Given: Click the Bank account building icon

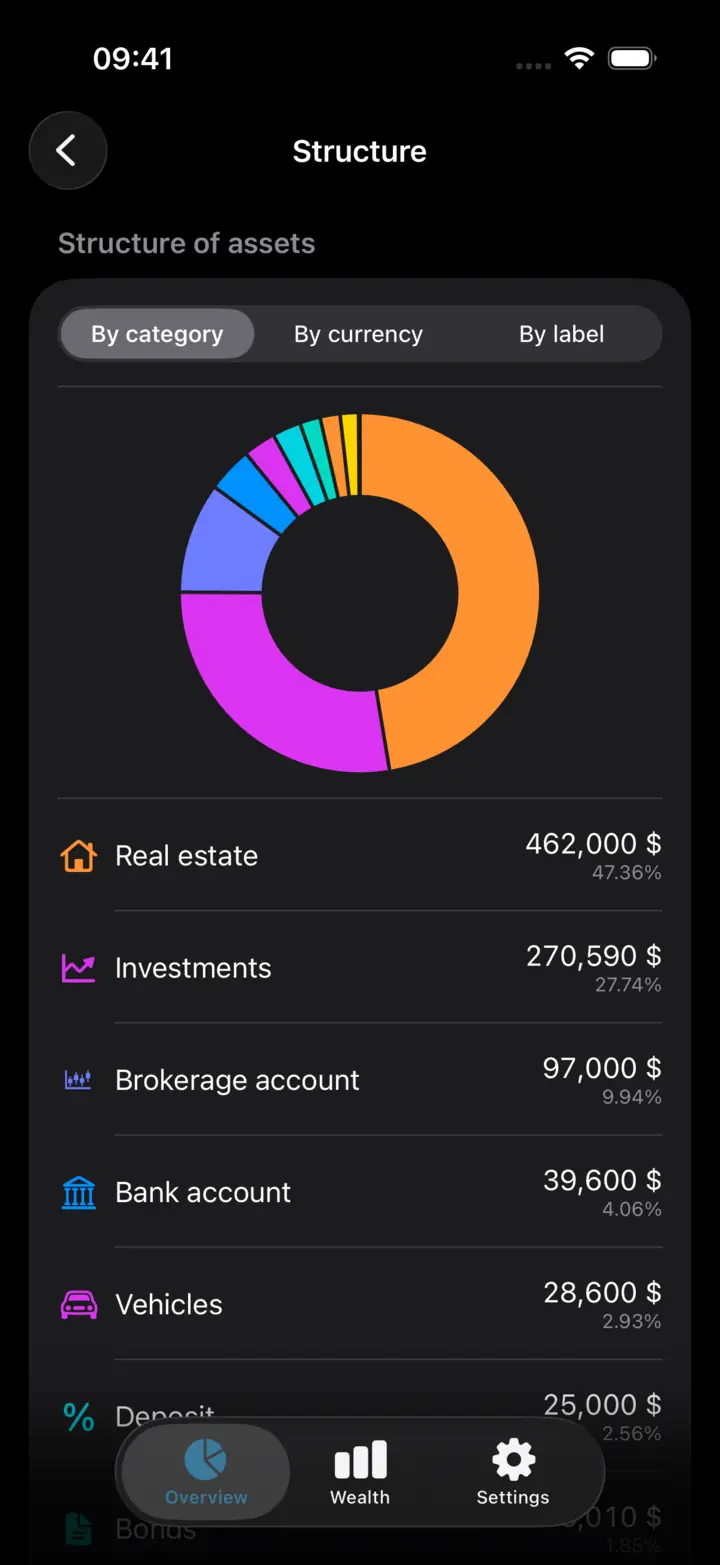Looking at the screenshot, I should tap(79, 1192).
